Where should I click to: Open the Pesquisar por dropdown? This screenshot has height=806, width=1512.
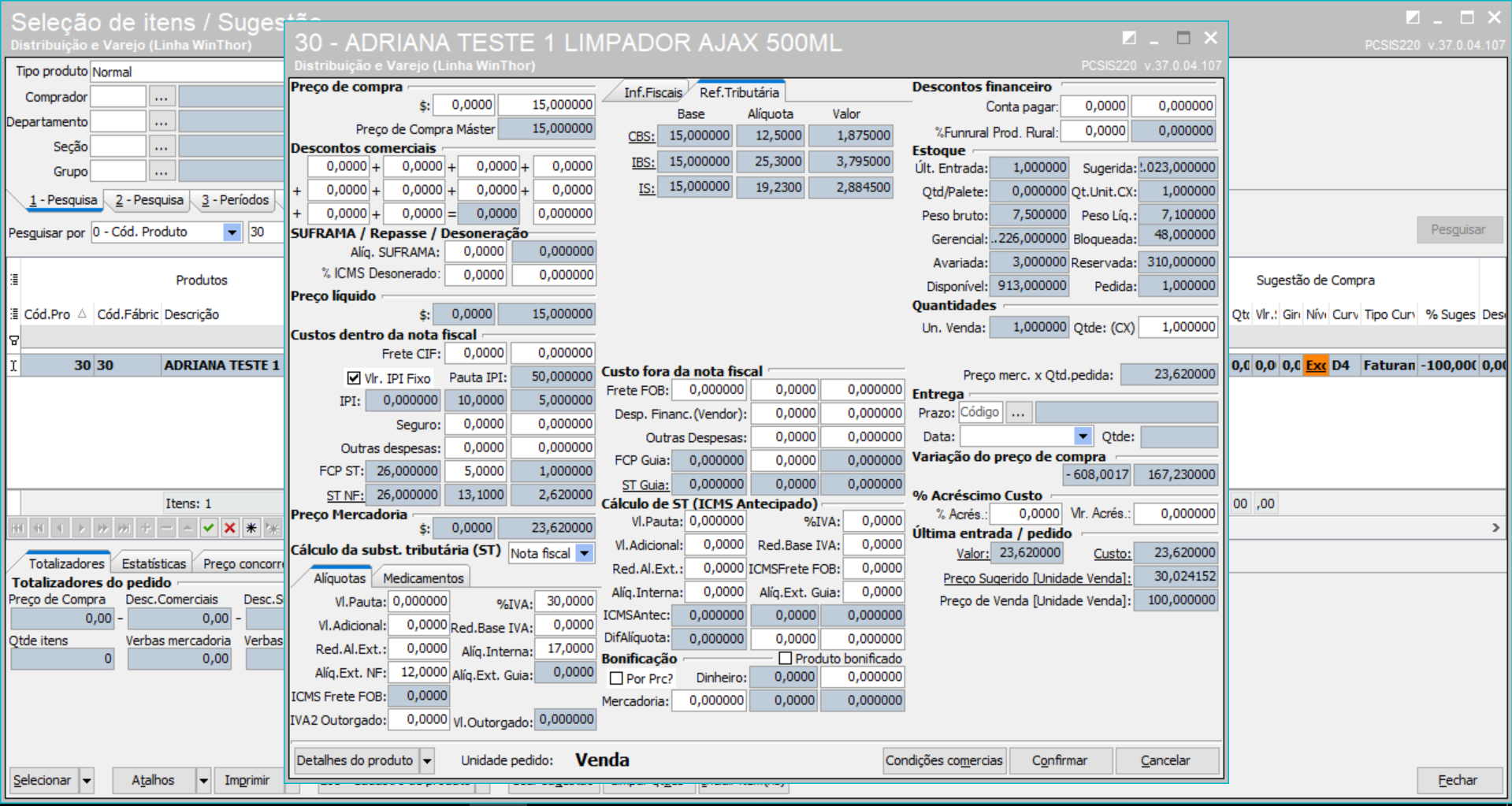coord(232,232)
